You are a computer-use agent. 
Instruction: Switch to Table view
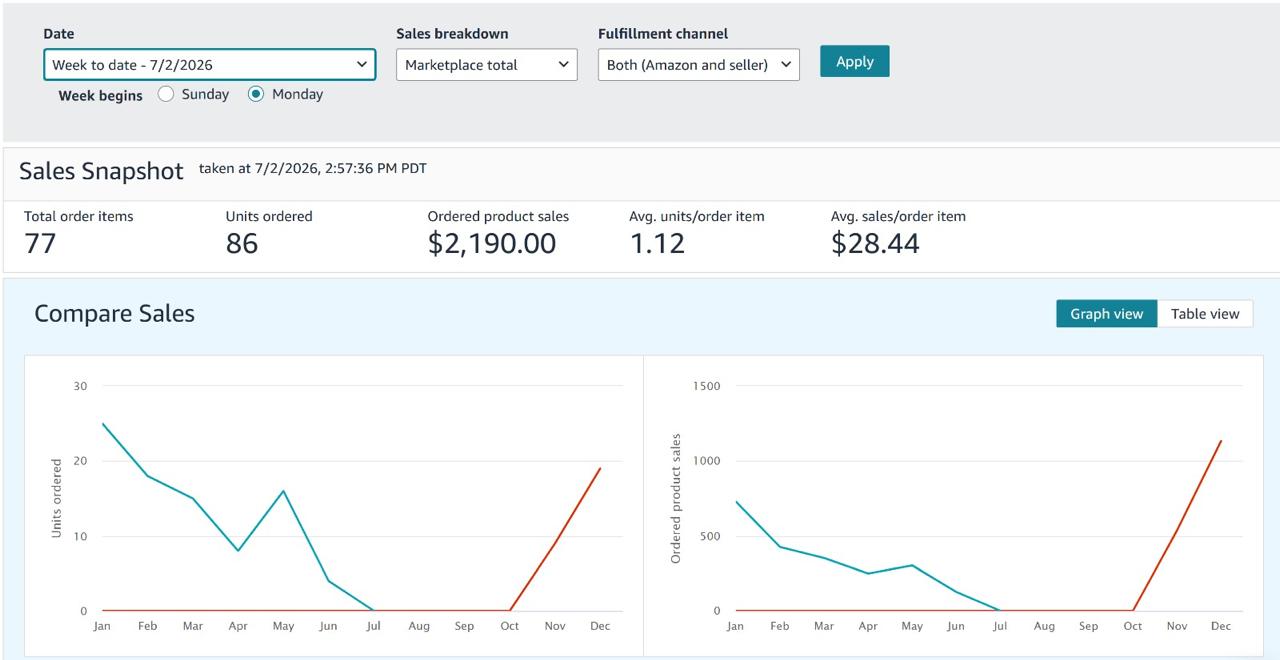pyautogui.click(x=1205, y=314)
